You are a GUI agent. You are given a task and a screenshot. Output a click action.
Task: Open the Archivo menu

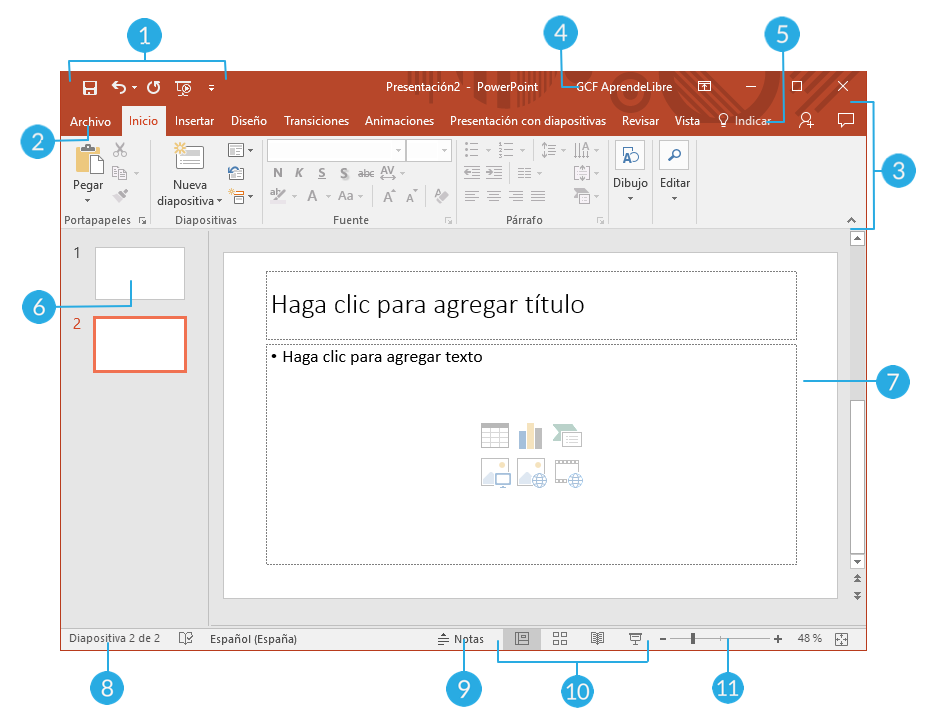point(90,122)
